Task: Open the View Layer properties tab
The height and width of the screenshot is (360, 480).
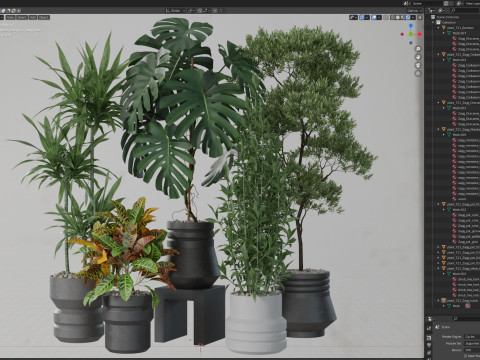Action: 429,353
